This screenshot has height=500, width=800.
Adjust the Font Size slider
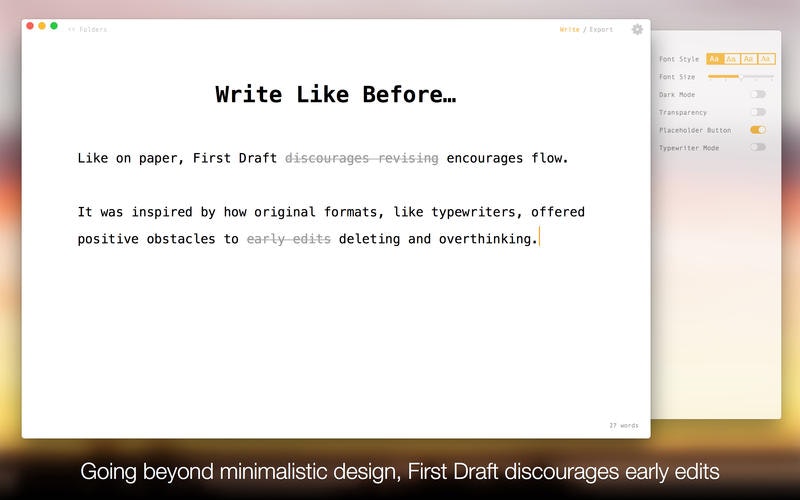click(740, 77)
